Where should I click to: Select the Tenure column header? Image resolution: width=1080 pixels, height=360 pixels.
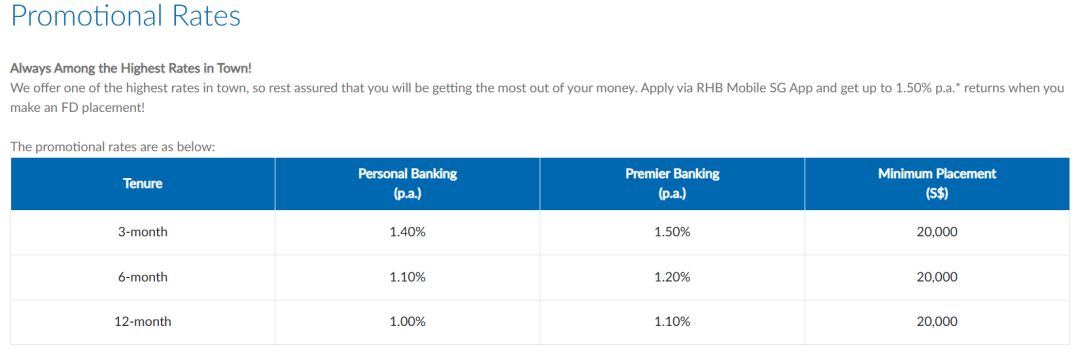click(143, 184)
